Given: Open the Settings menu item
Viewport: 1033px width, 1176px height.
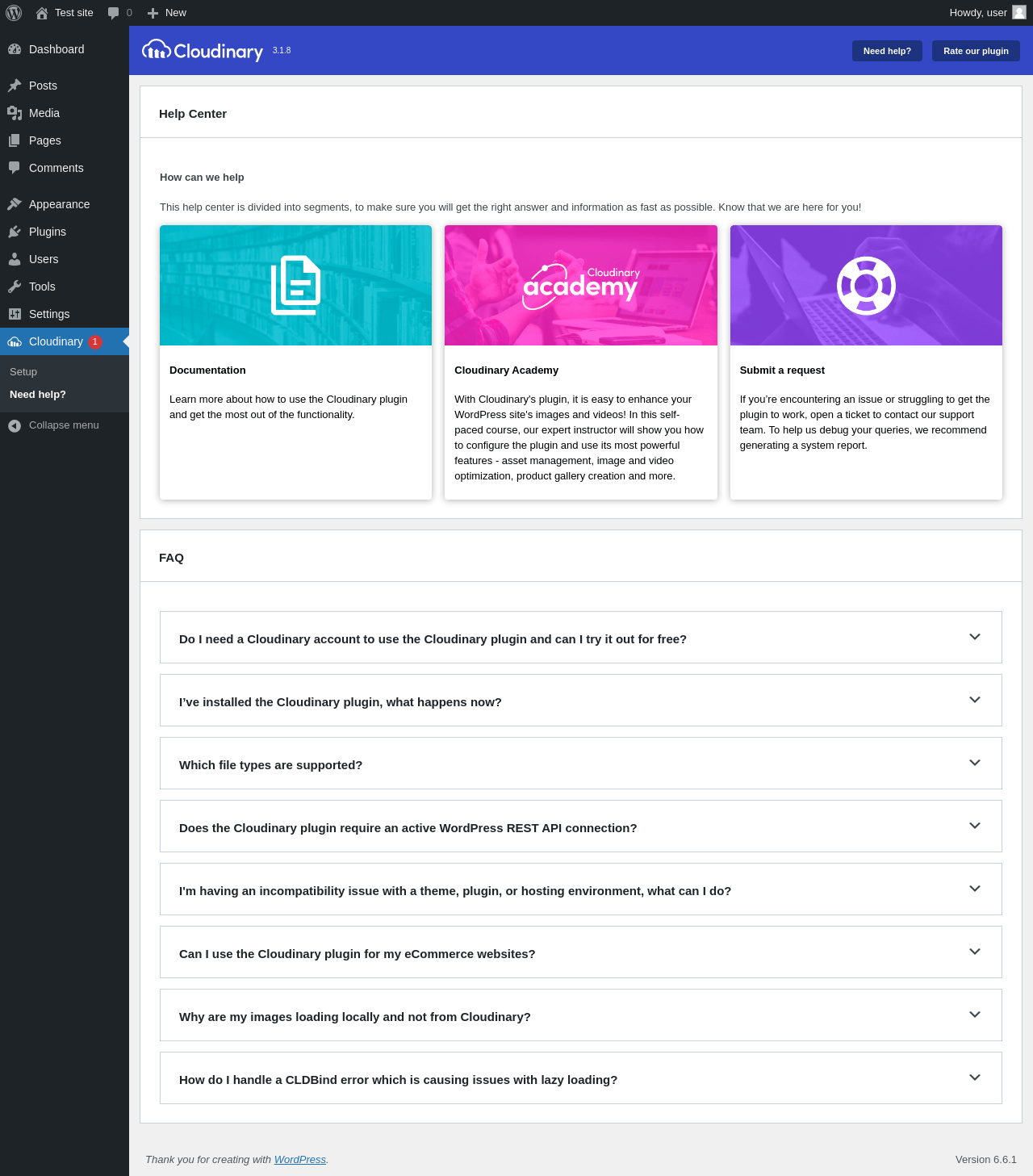Looking at the screenshot, I should tap(65, 314).
